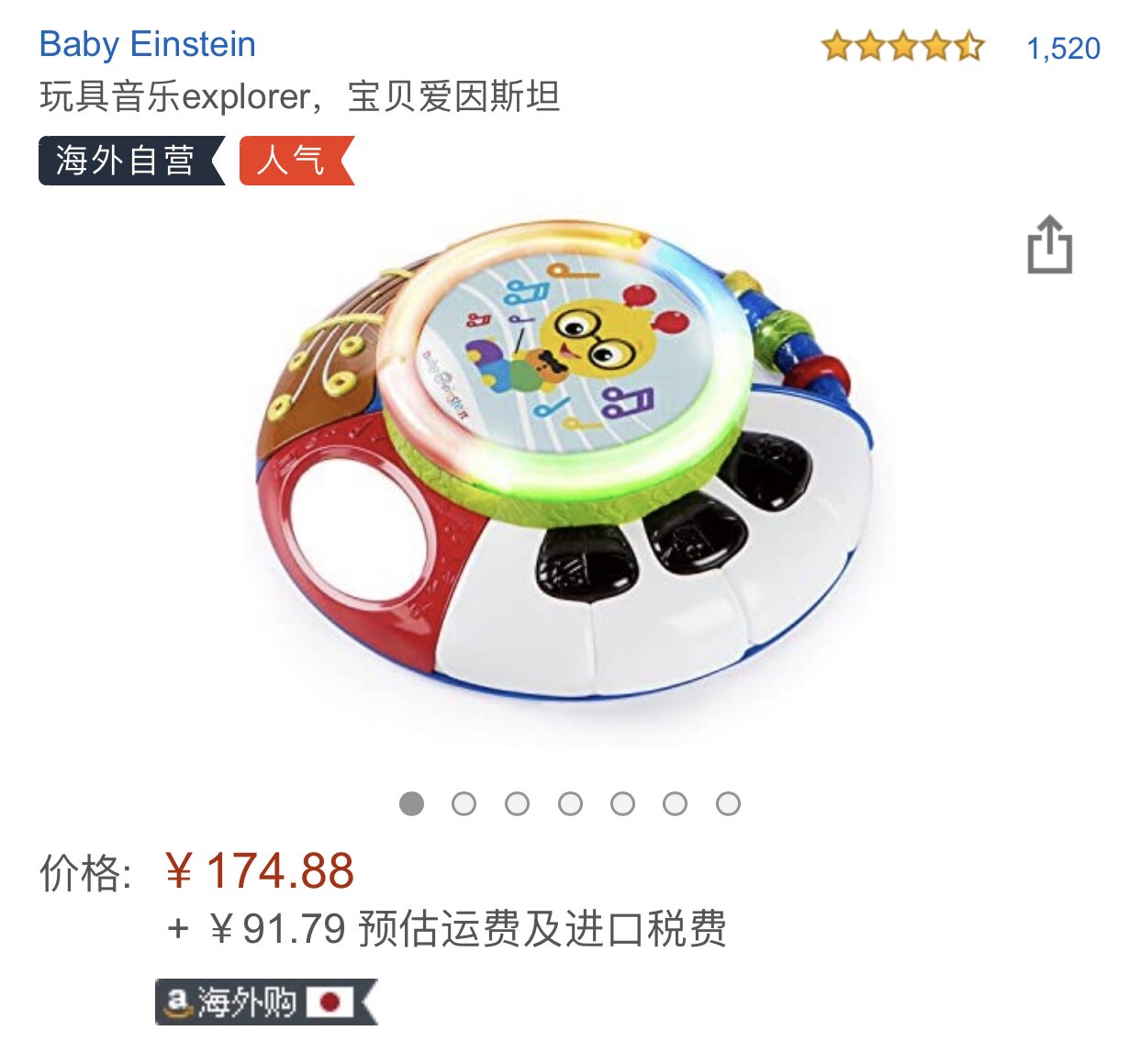Click the Amazon 'a' logo in badge
The width and height of the screenshot is (1140, 1064).
click(x=177, y=1002)
